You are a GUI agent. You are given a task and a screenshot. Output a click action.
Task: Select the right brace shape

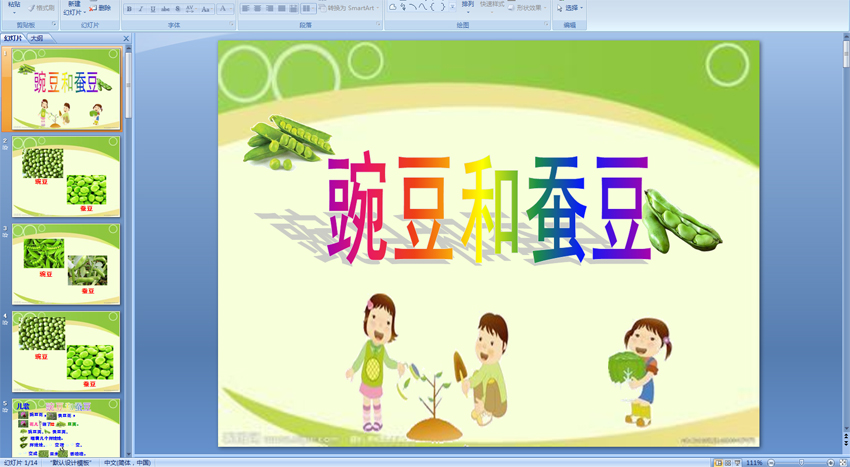442,7
